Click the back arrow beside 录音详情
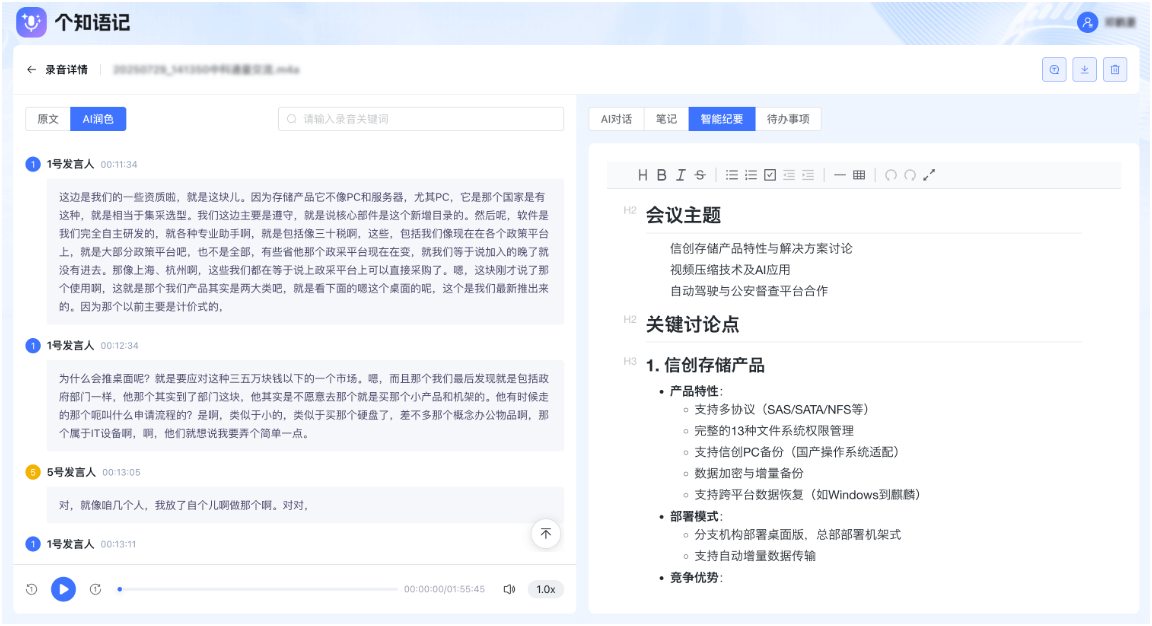1152x626 pixels. [x=32, y=70]
